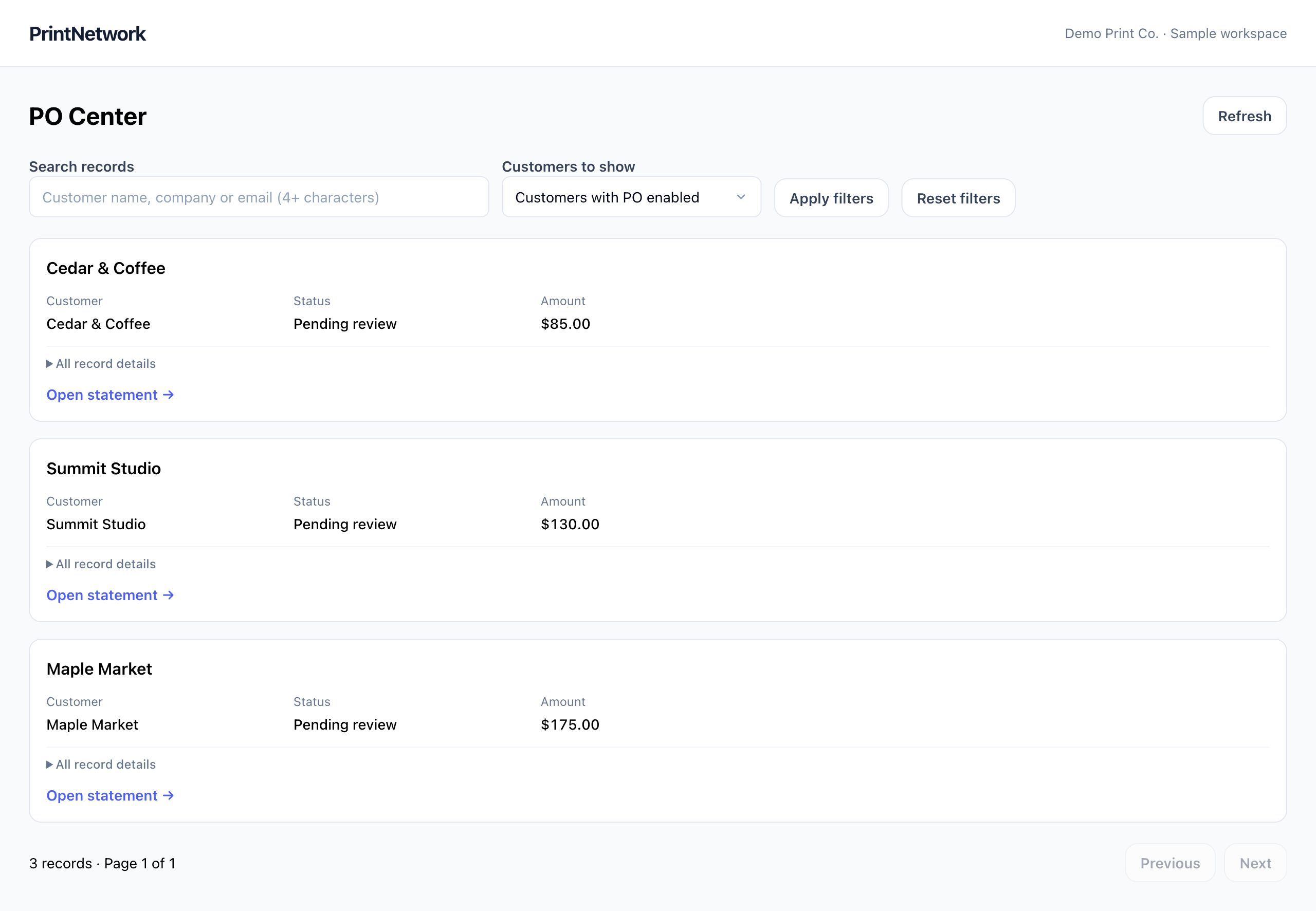Click Pending review status for Summit Studio
1316x911 pixels.
point(345,525)
